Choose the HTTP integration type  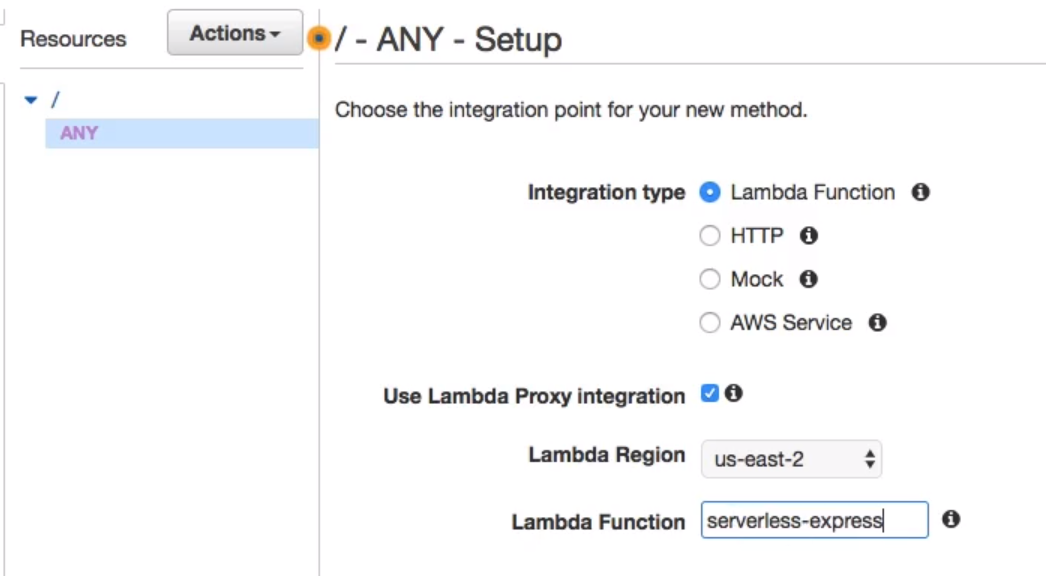pyautogui.click(x=710, y=236)
